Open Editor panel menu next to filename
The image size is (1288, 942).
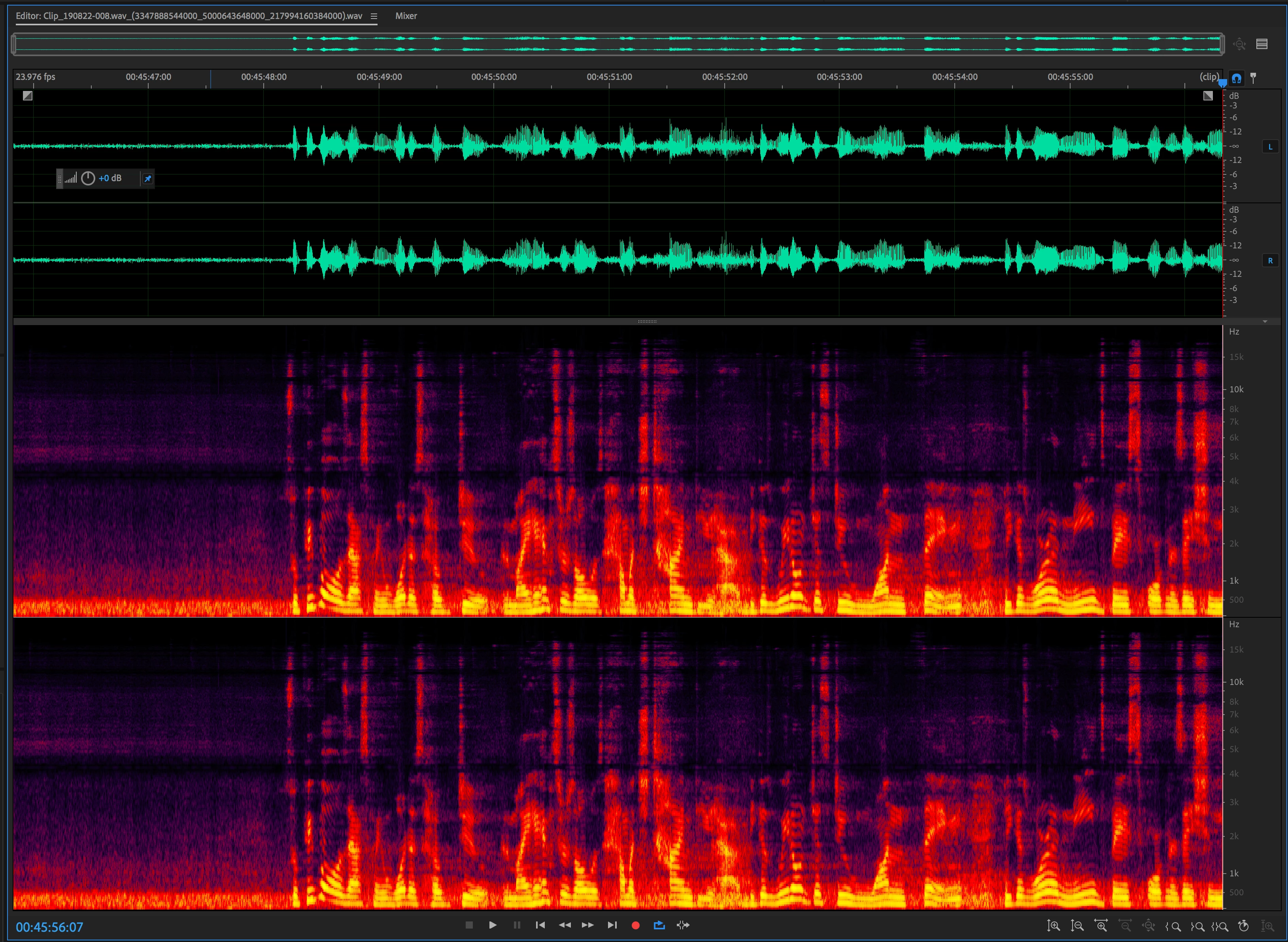tap(374, 16)
